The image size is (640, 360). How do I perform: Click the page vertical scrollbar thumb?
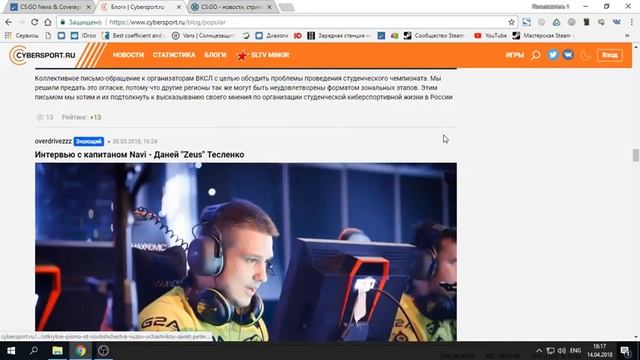coord(636,156)
